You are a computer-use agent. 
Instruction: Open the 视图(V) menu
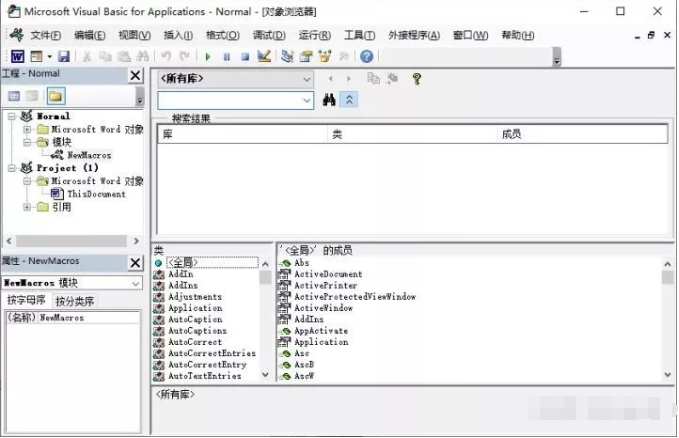135,36
